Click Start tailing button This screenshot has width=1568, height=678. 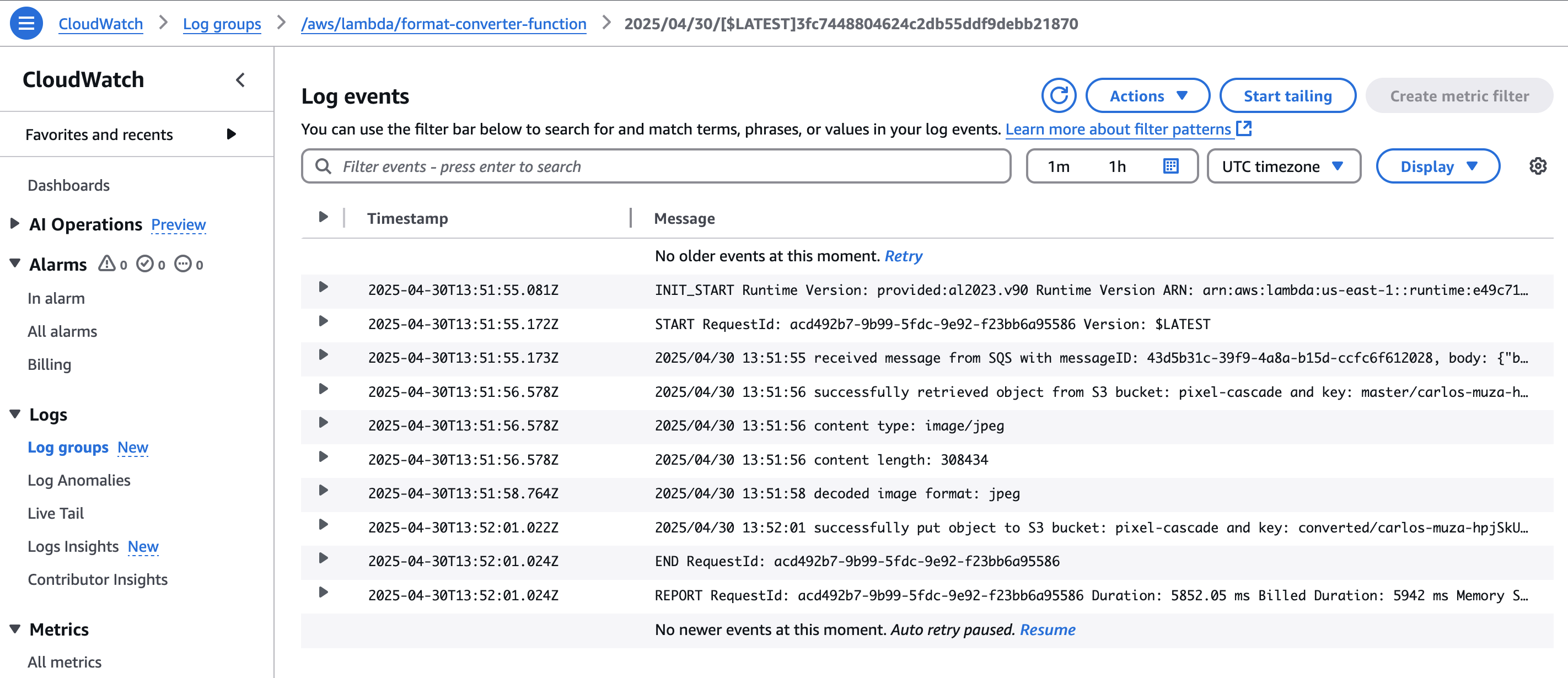[x=1287, y=95]
